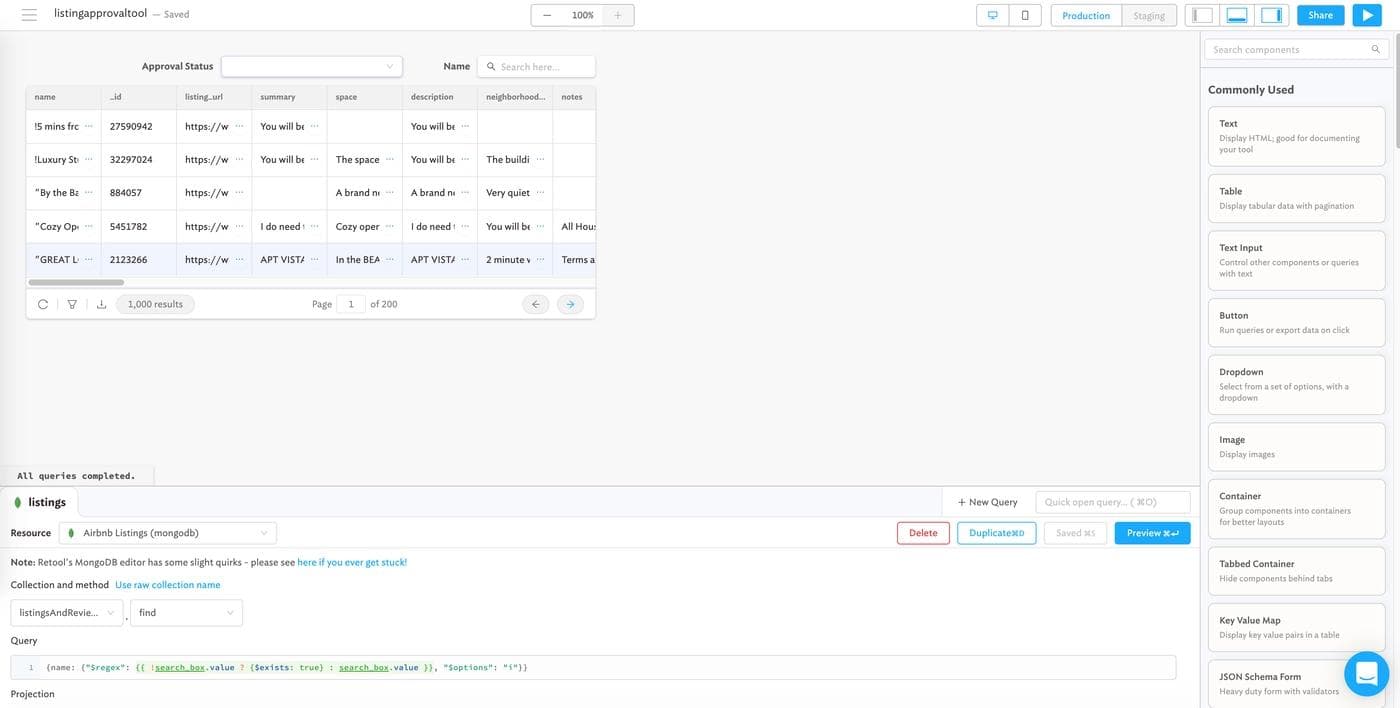This screenshot has height=708, width=1400.
Task: Click the table refresh icon
Action: pyautogui.click(x=43, y=304)
